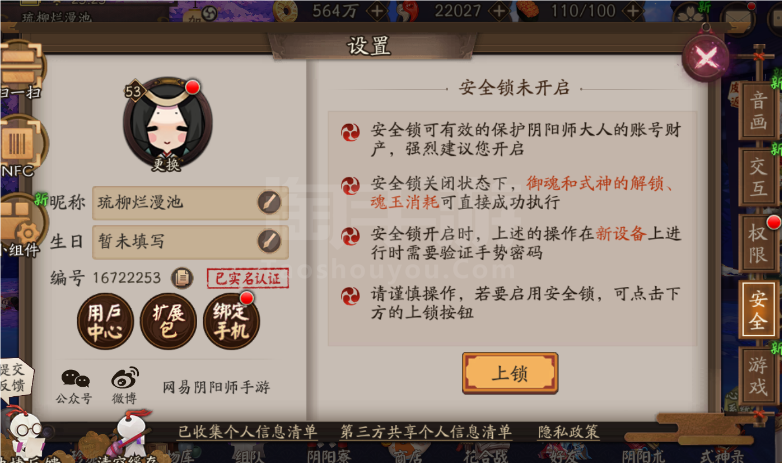The height and width of the screenshot is (463, 782).
Task: Edit the birthday with the pencil icon
Action: [269, 241]
